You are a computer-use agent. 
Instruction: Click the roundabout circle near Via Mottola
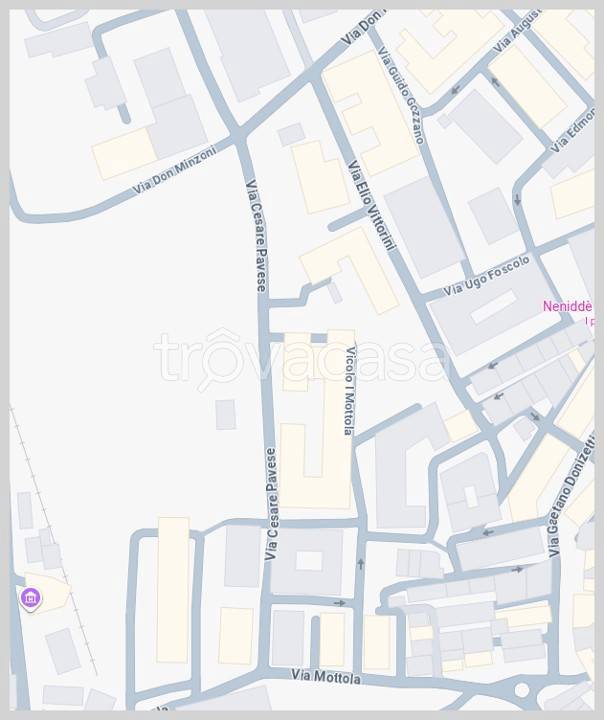[522, 689]
